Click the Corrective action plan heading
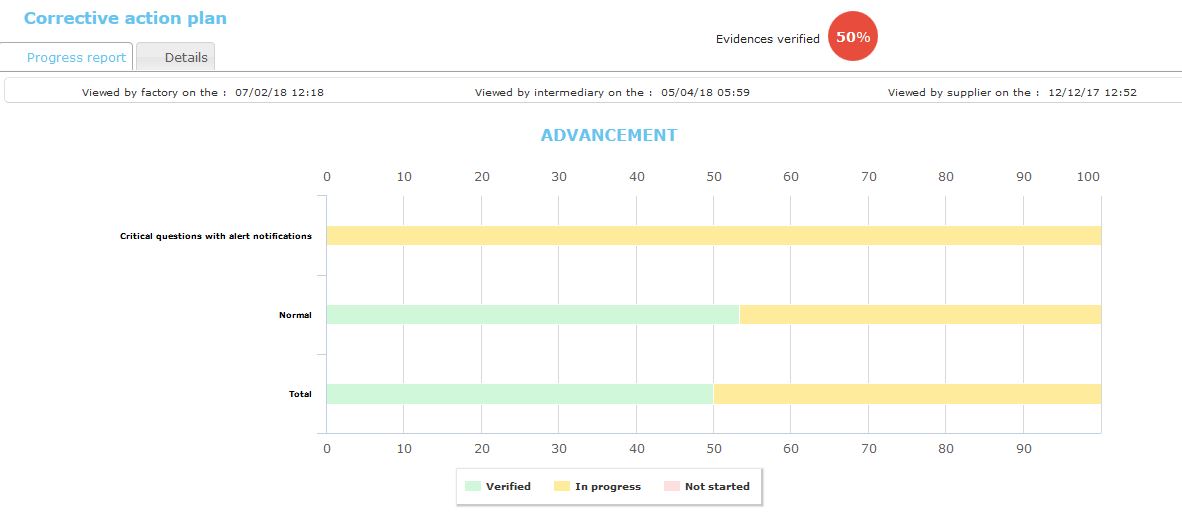The image size is (1182, 517). 125,18
